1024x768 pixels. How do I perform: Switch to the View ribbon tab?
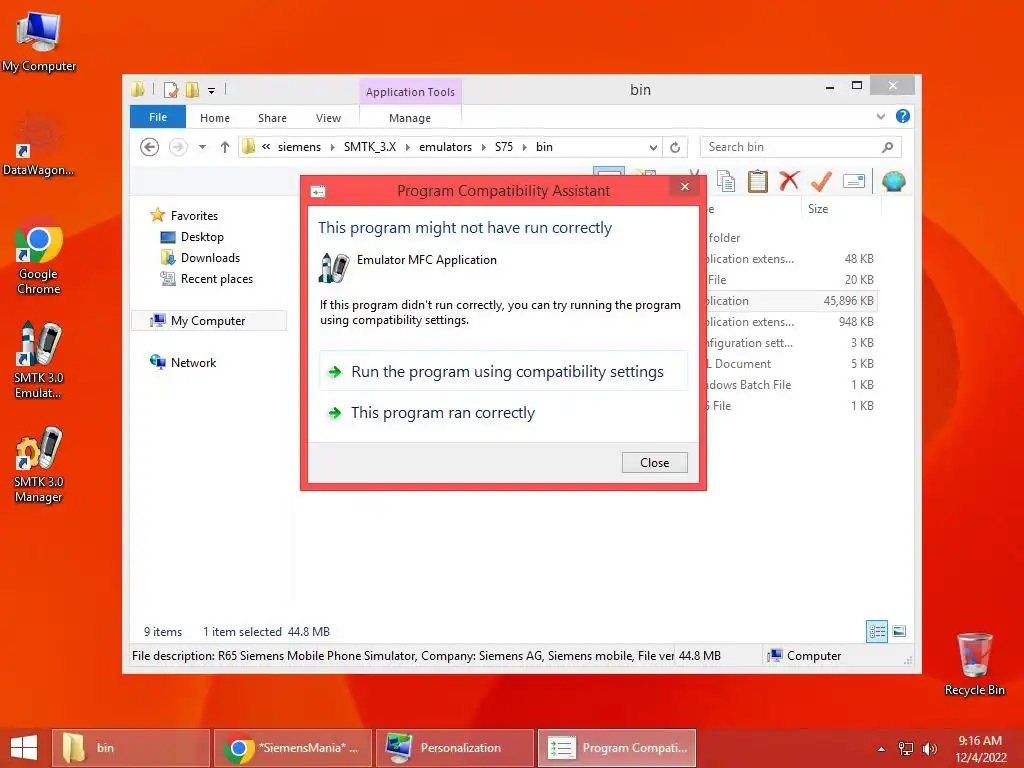pyautogui.click(x=328, y=118)
